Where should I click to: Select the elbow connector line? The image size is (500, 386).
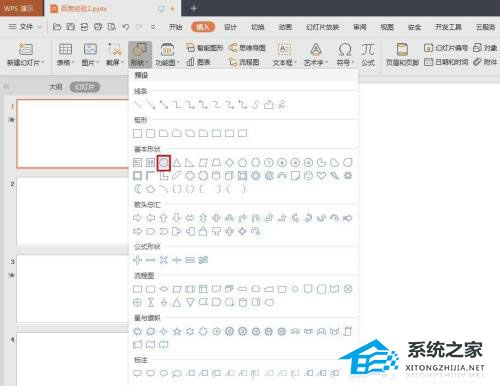177,105
